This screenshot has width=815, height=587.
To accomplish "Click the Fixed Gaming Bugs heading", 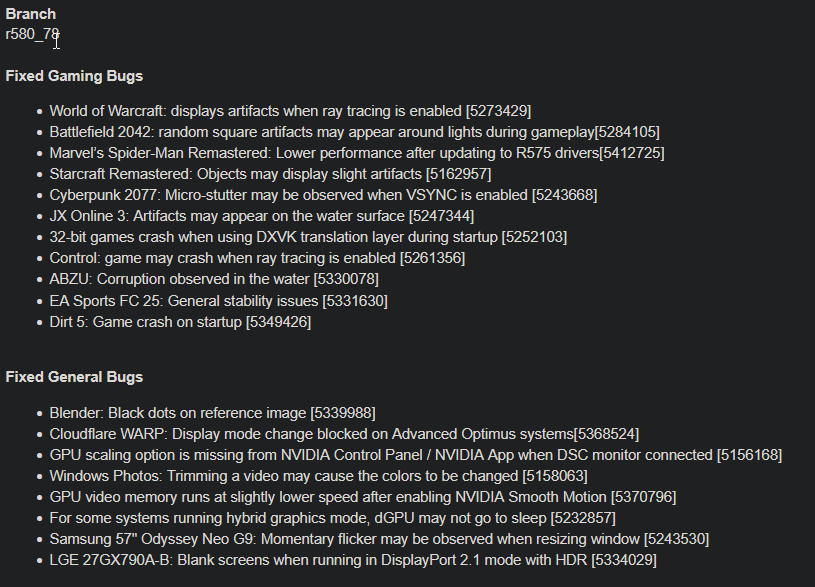I will coord(74,76).
